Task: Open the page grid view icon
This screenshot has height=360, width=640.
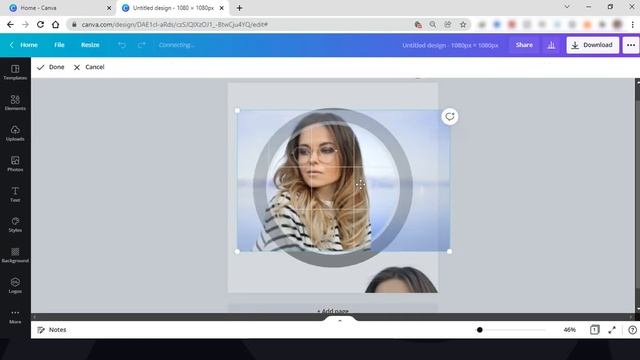Action: click(595, 330)
